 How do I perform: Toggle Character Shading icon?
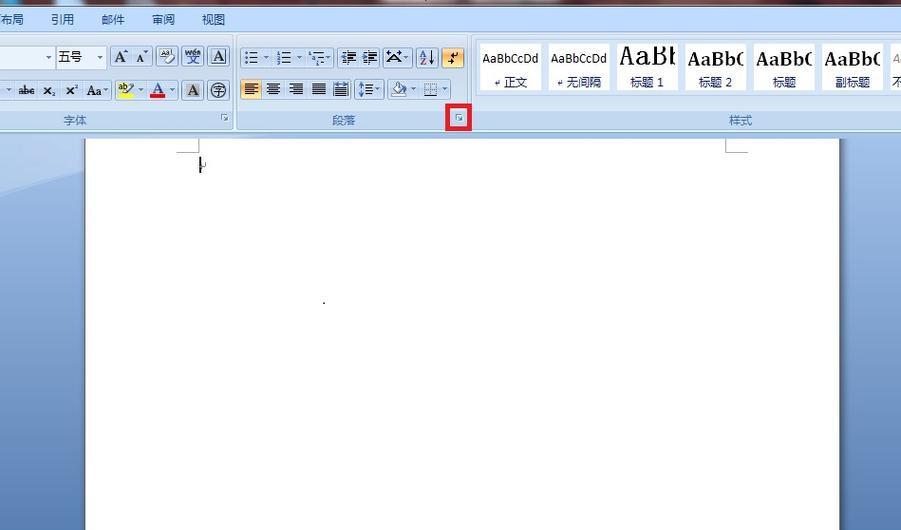pyautogui.click(x=192, y=90)
